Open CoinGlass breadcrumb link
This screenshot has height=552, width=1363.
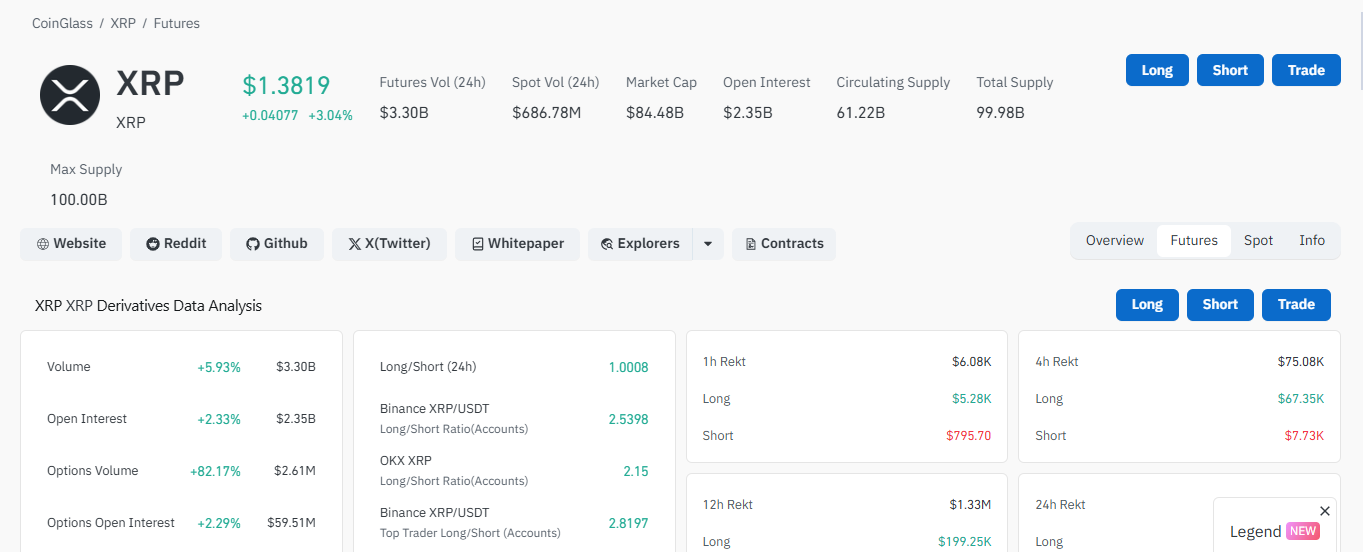(x=62, y=23)
